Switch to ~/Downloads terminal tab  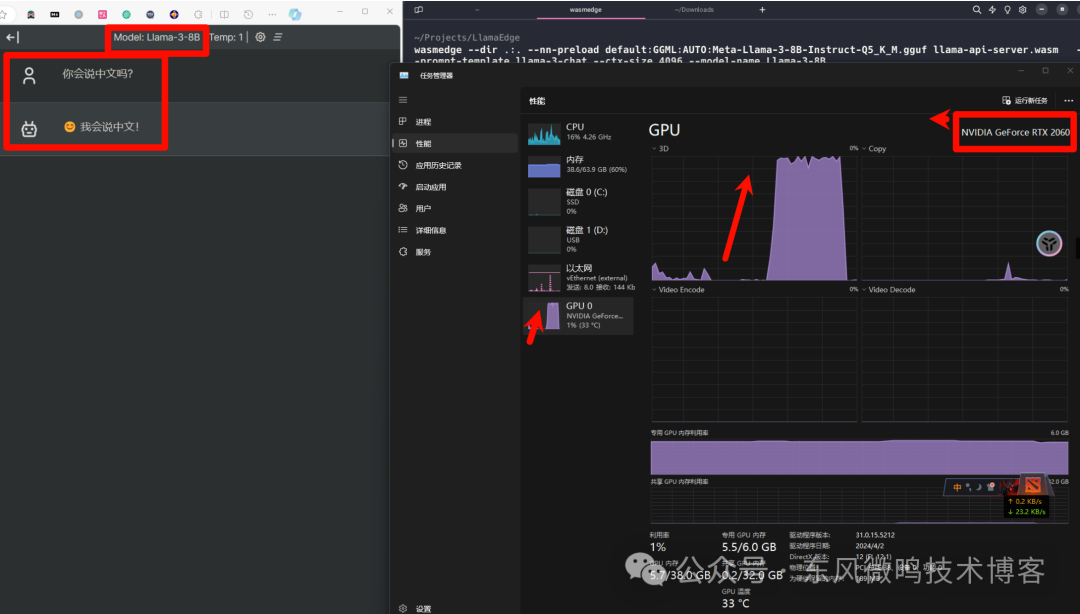(694, 10)
